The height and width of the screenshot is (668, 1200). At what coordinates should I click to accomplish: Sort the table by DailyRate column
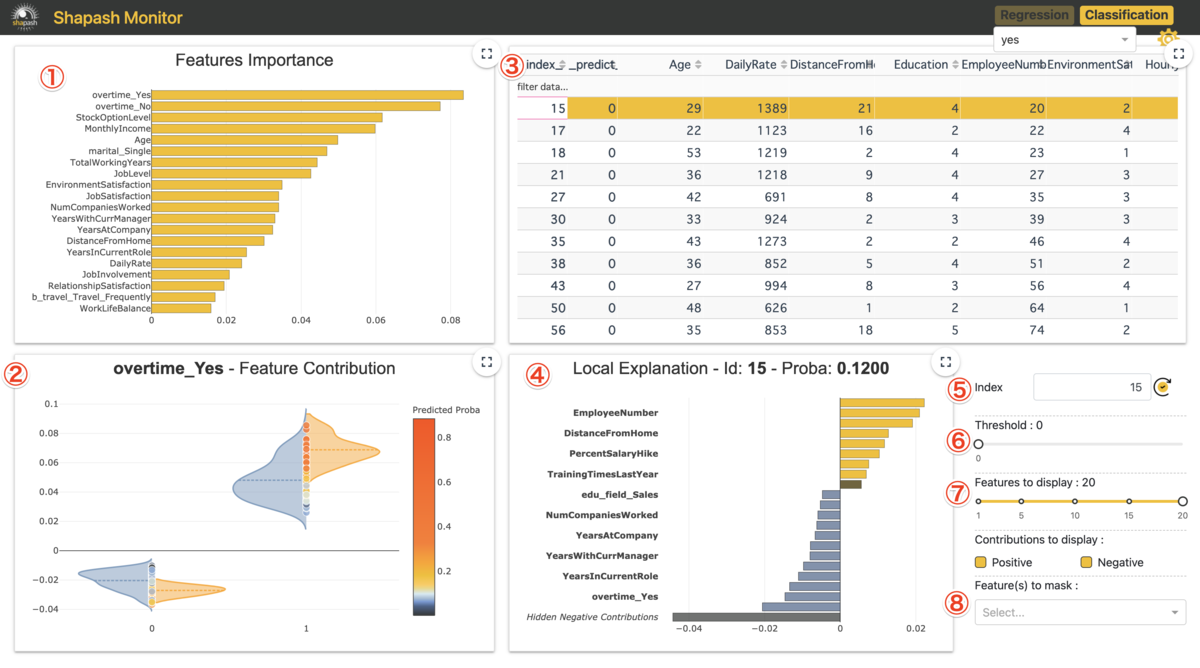tap(784, 65)
